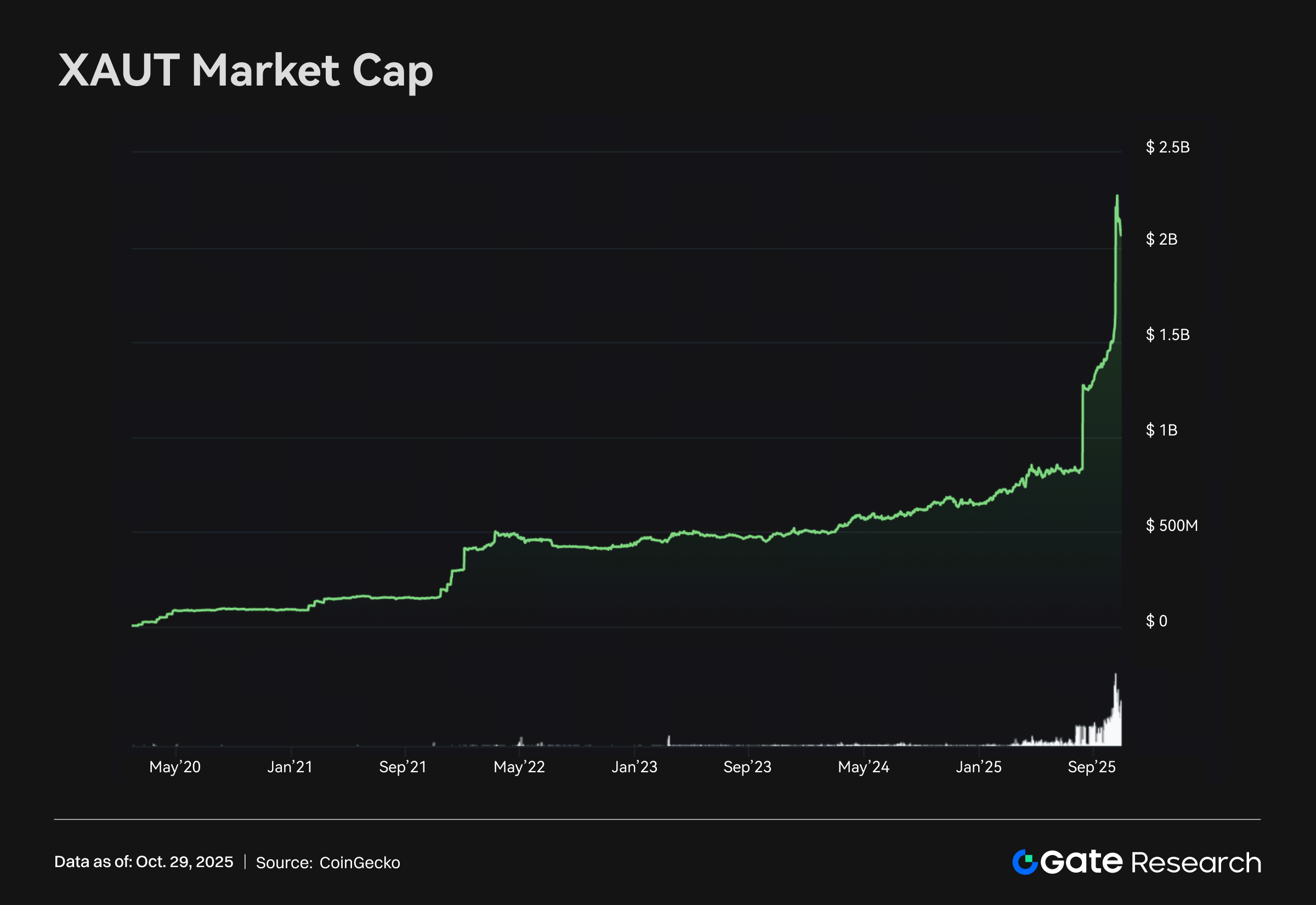Click the Gate logo icon
The height and width of the screenshot is (905, 1316).
tap(1025, 862)
